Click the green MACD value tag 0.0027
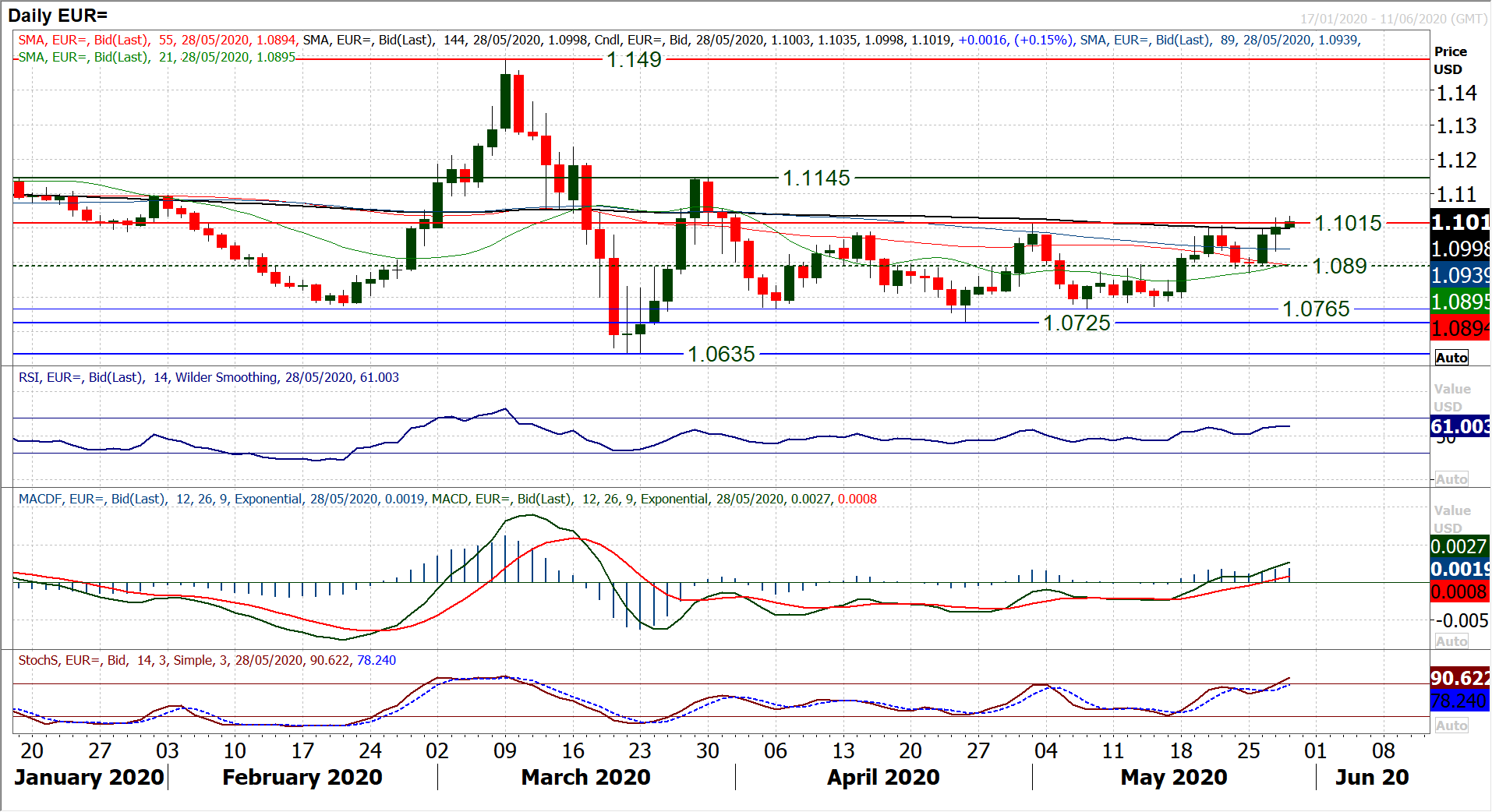This screenshot has width=1492, height=812. (1459, 546)
